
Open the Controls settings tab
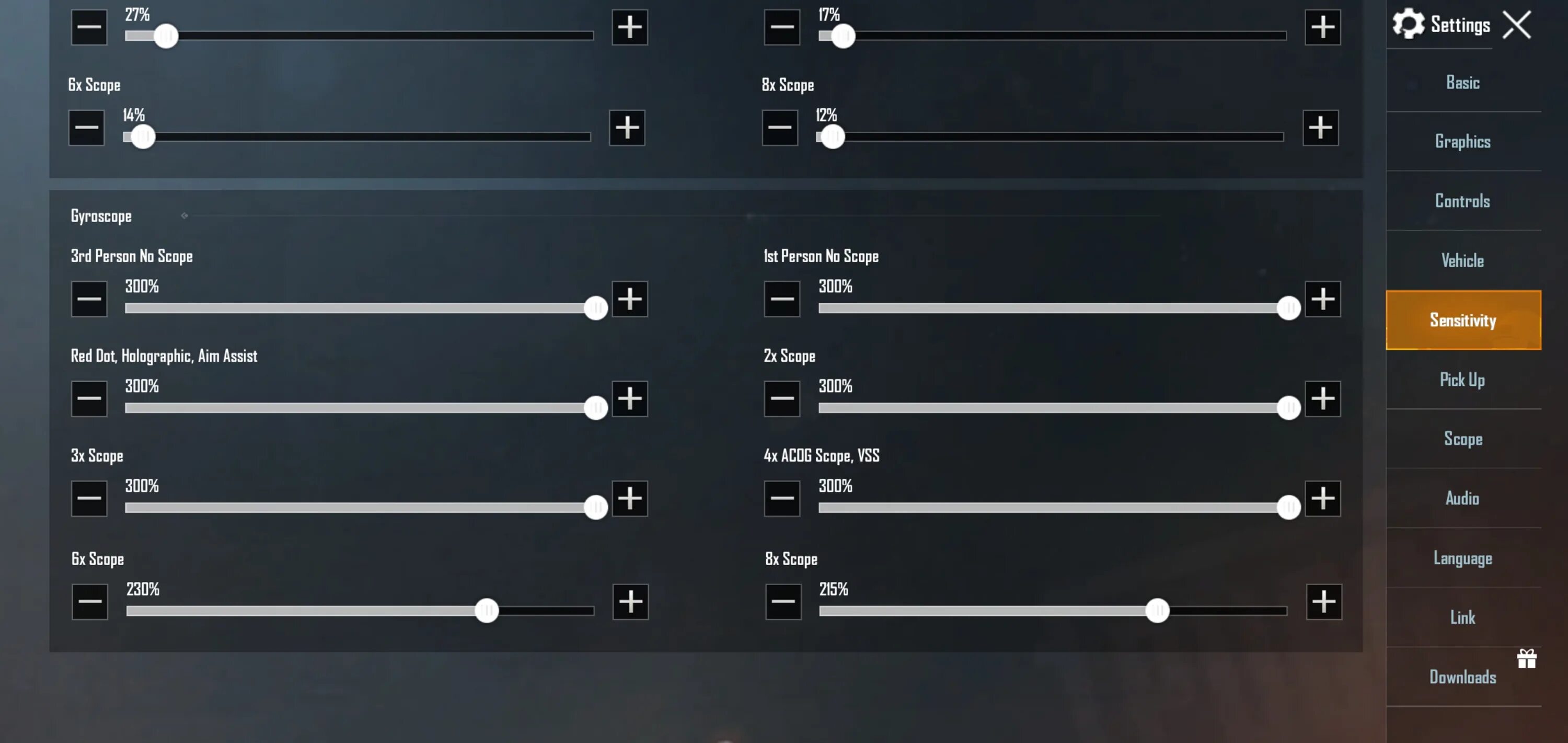(1463, 200)
